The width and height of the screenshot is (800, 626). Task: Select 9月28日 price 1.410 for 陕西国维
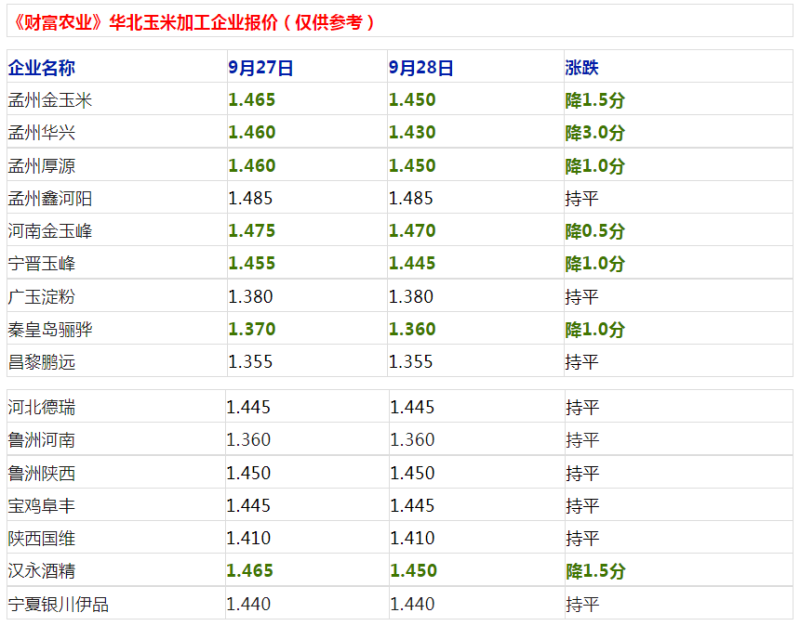(412, 538)
